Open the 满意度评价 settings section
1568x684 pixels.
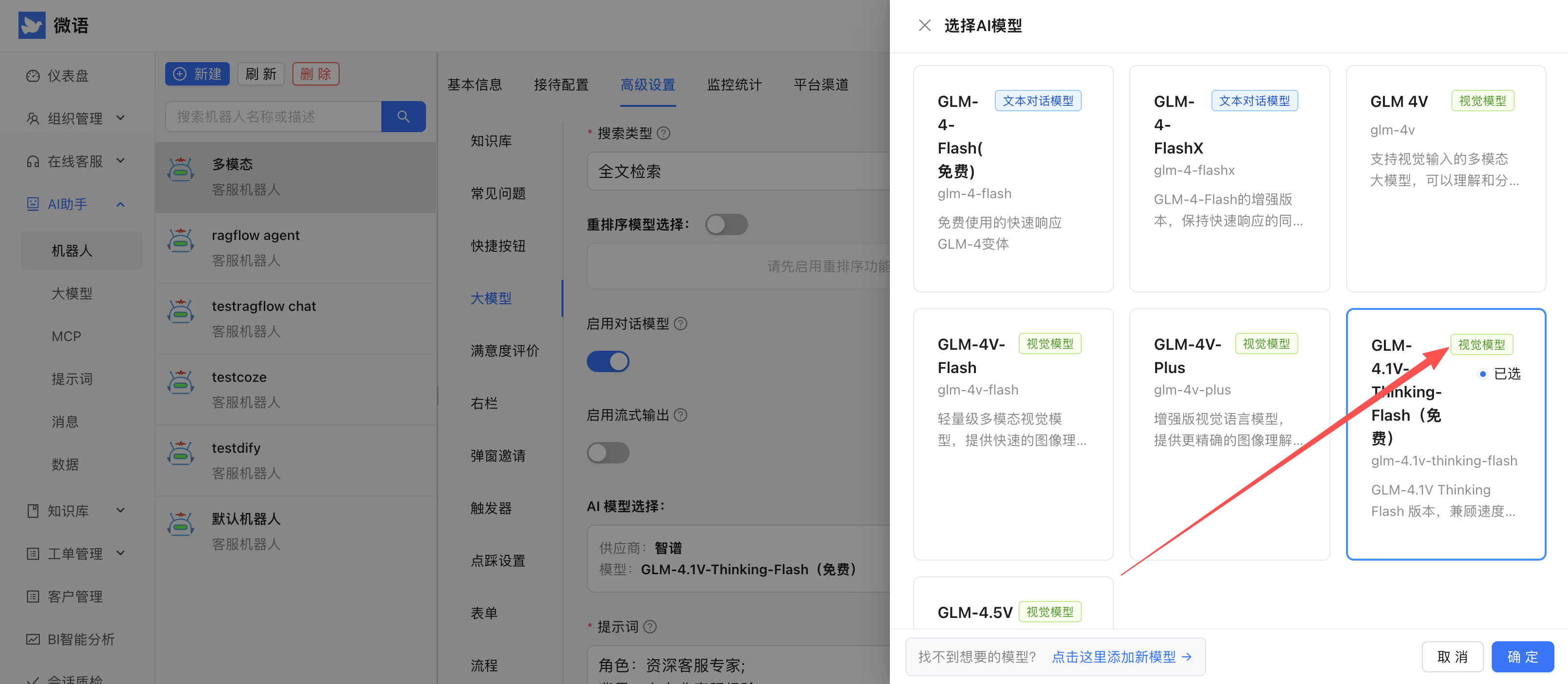(504, 351)
